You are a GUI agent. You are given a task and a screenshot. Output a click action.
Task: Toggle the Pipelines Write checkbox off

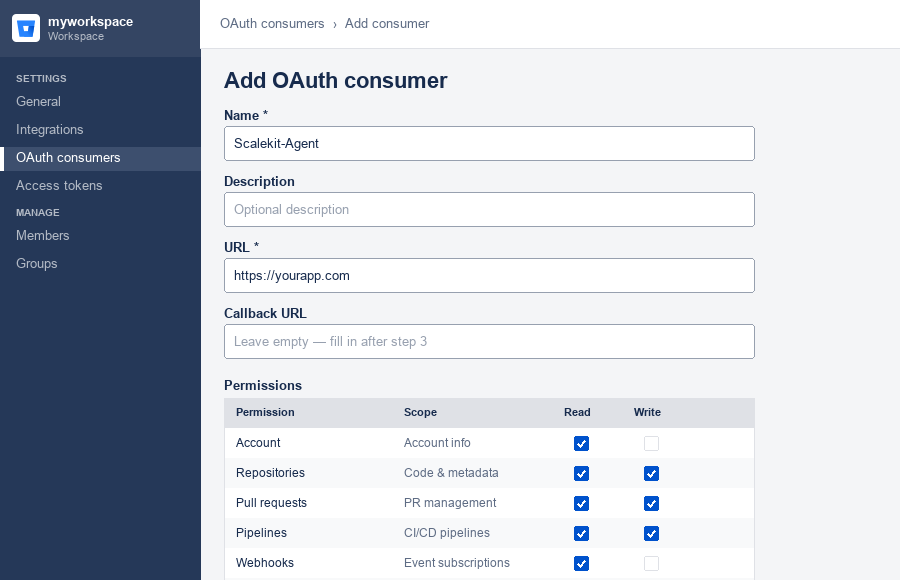(651, 533)
